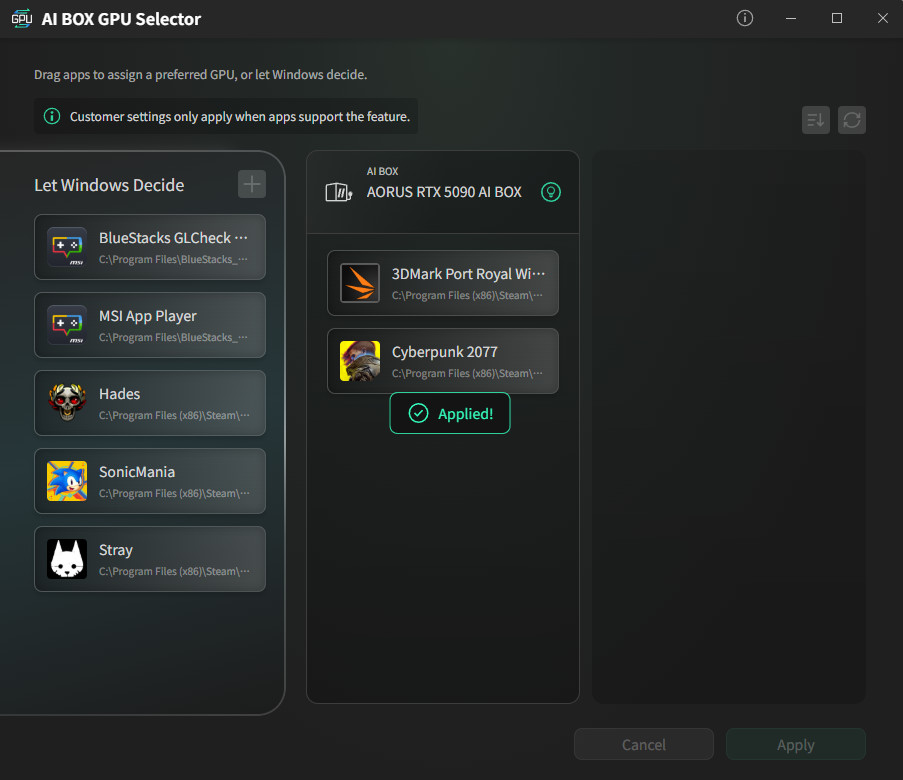Click the lightbulb icon beside AORUS RTX 5090
This screenshot has height=780, width=903.
click(550, 192)
